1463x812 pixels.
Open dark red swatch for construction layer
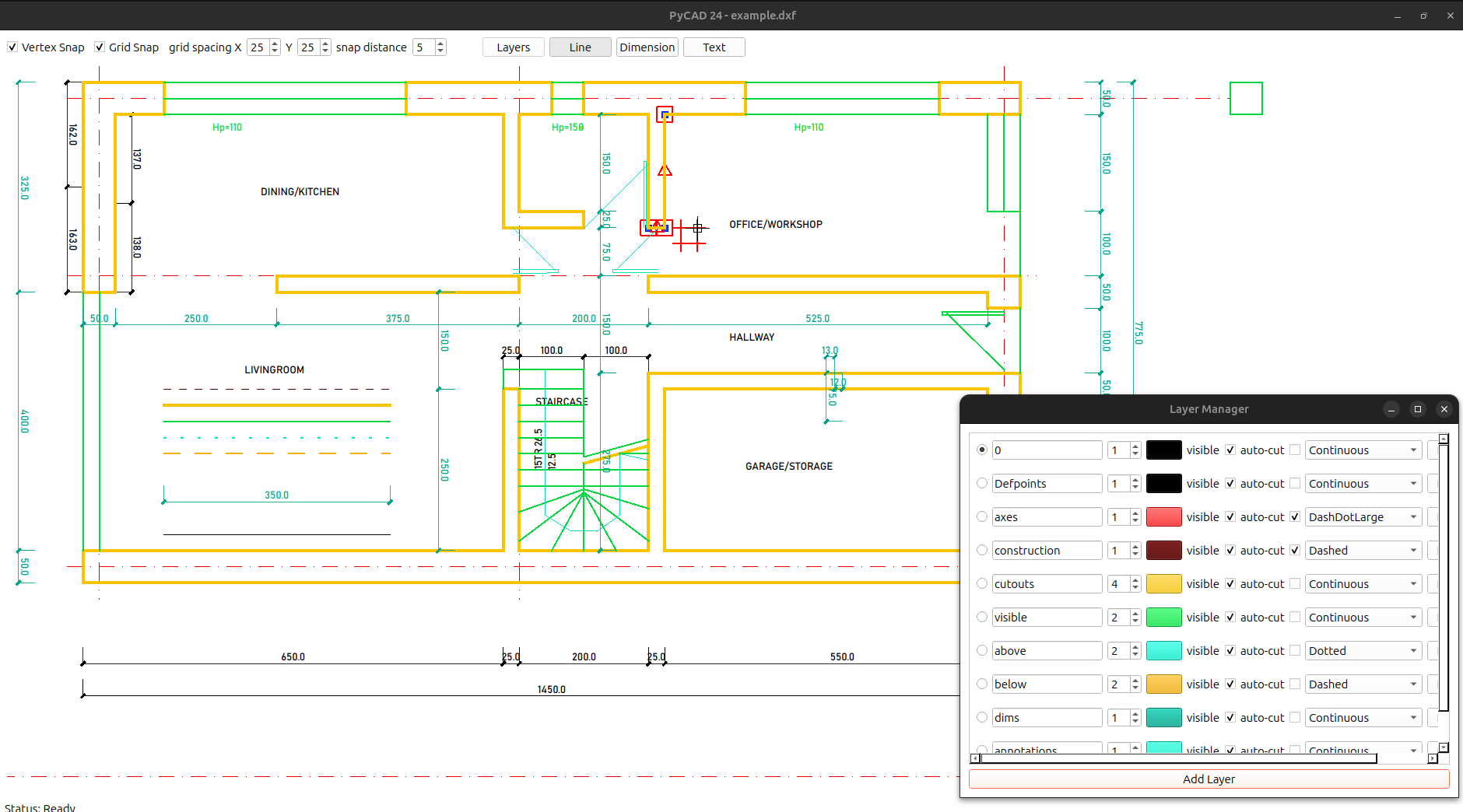pyautogui.click(x=1164, y=550)
